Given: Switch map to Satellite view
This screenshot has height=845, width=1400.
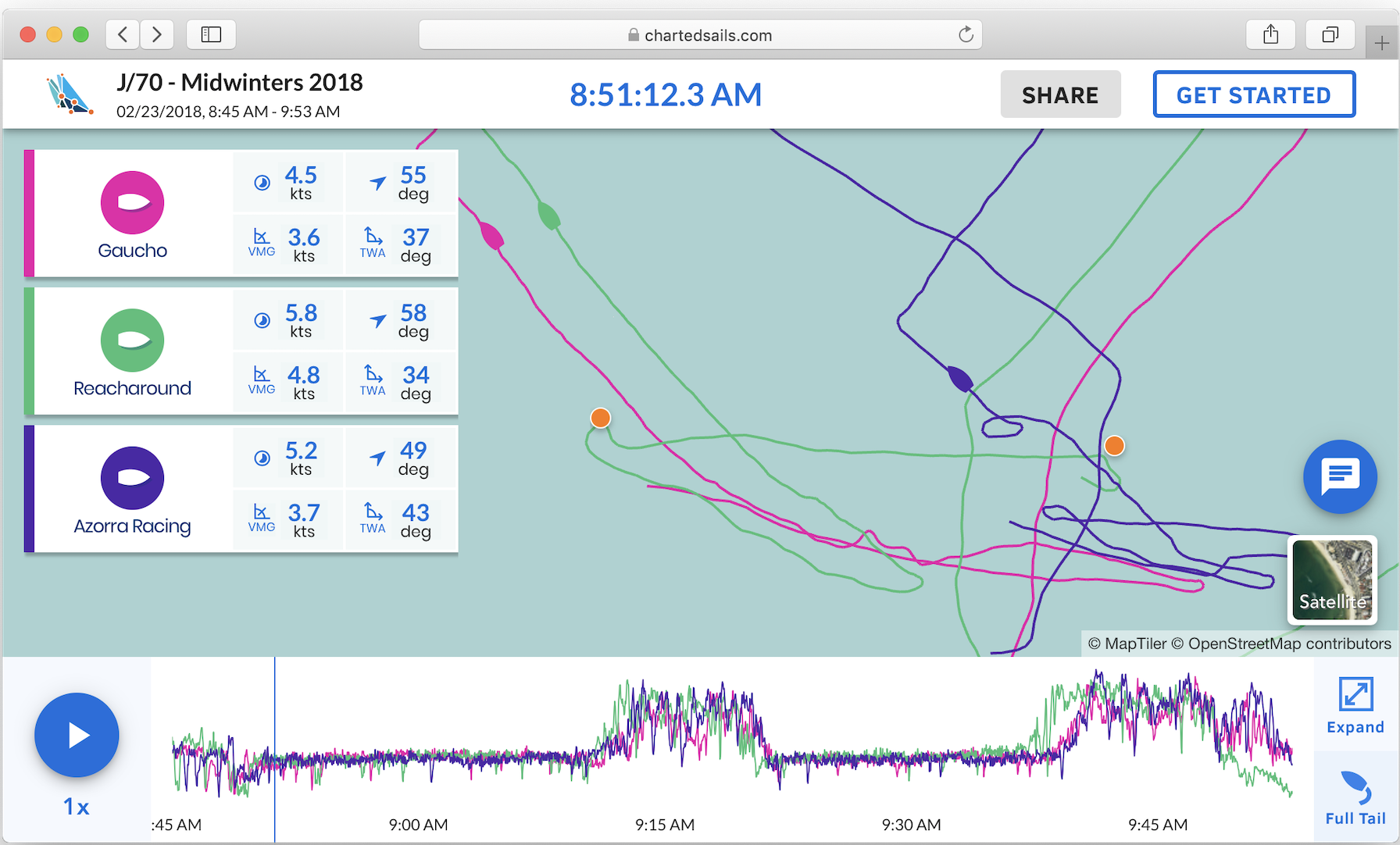Looking at the screenshot, I should click(1332, 579).
